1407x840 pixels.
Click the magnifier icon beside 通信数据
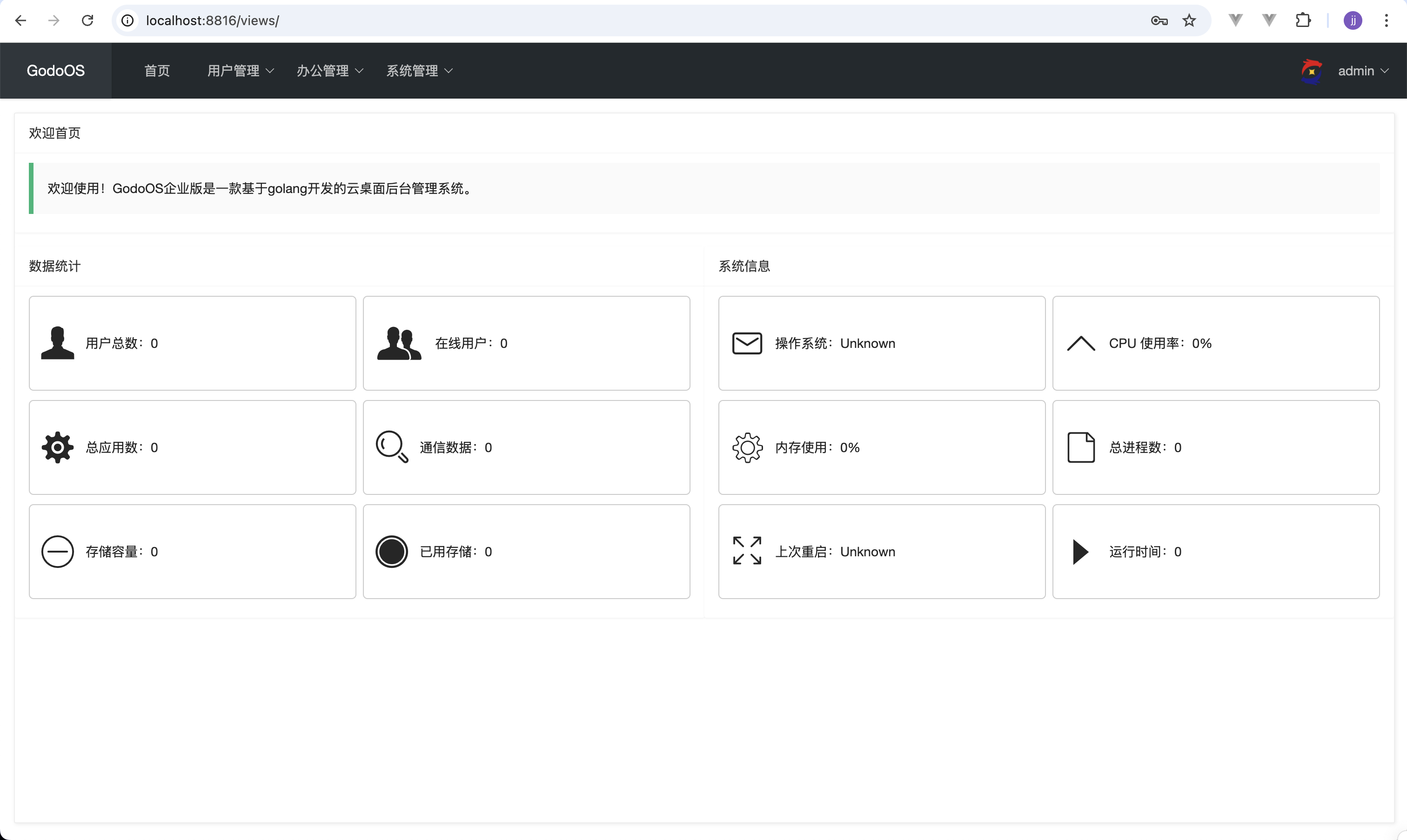coord(392,447)
